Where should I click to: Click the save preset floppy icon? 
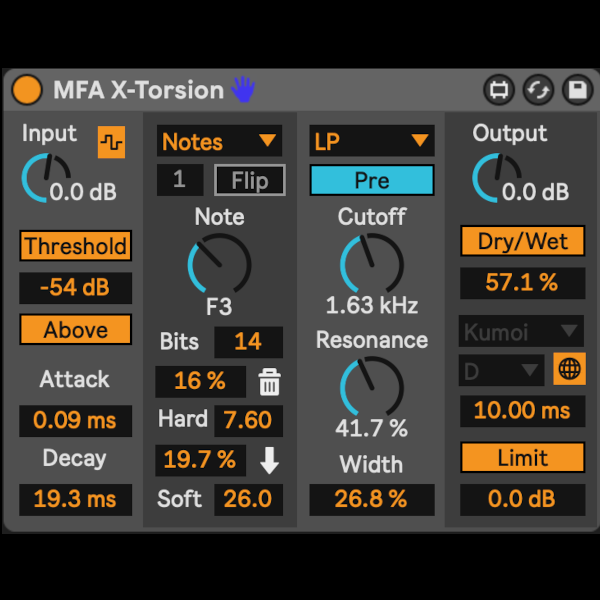coord(578,90)
